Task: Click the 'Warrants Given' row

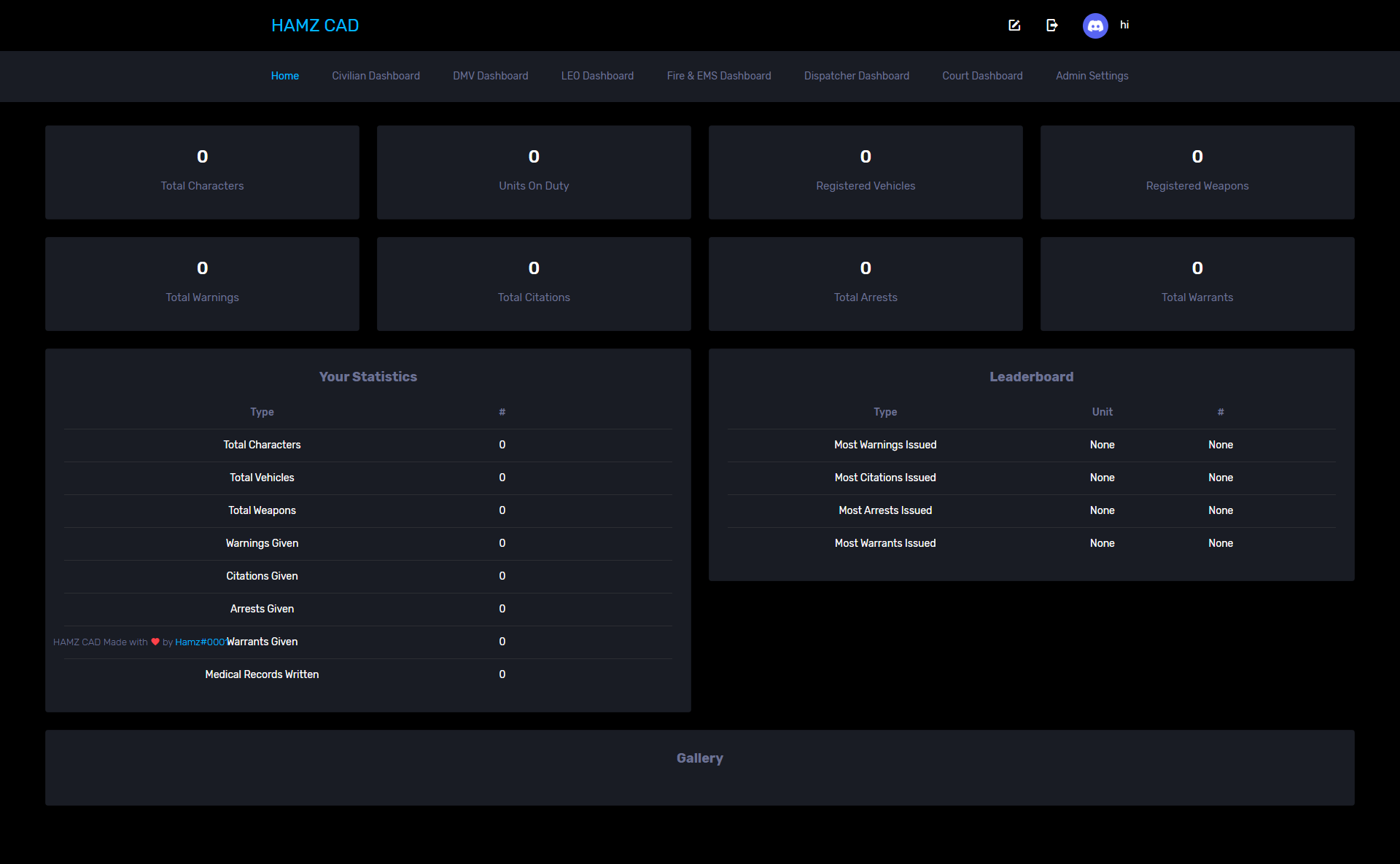Action: tap(368, 642)
